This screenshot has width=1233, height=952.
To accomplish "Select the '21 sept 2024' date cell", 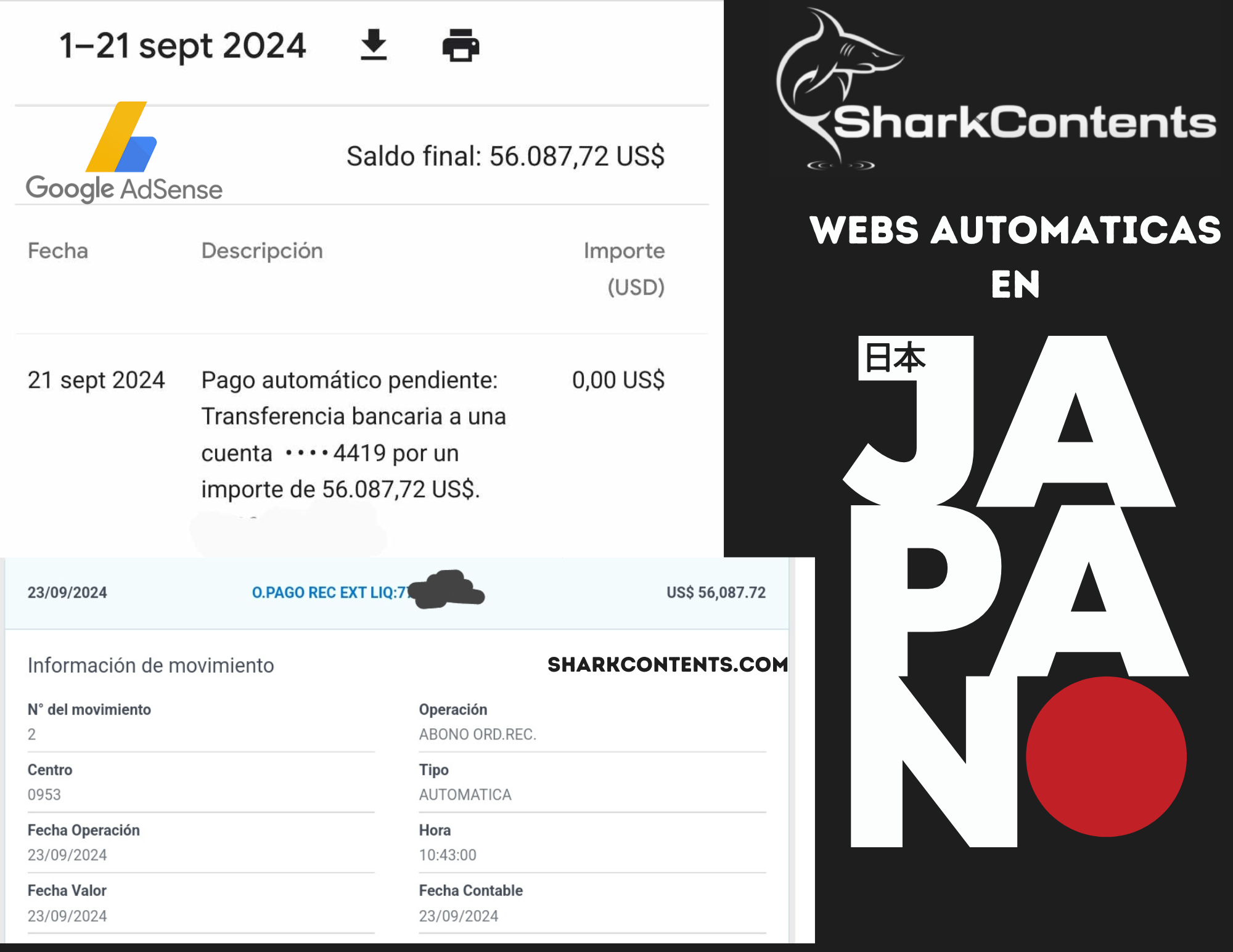I will point(96,380).
